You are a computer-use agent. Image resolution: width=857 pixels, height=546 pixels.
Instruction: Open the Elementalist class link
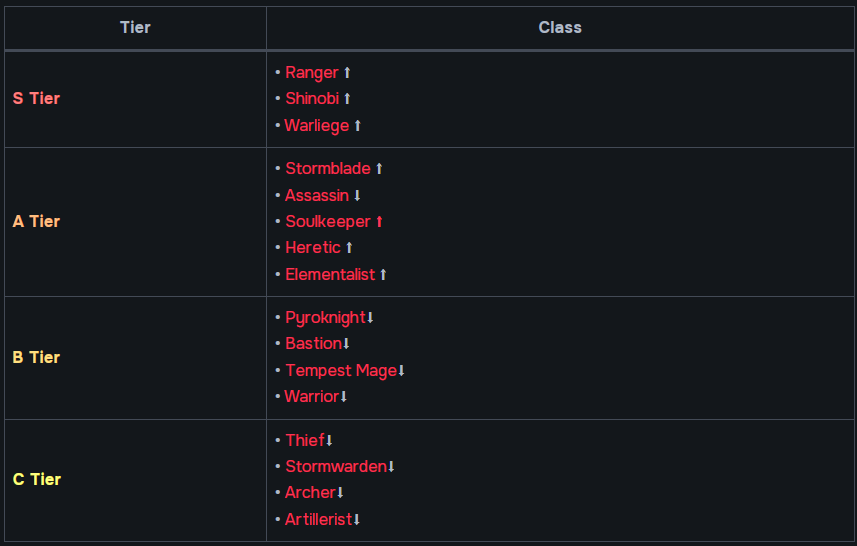pos(330,274)
